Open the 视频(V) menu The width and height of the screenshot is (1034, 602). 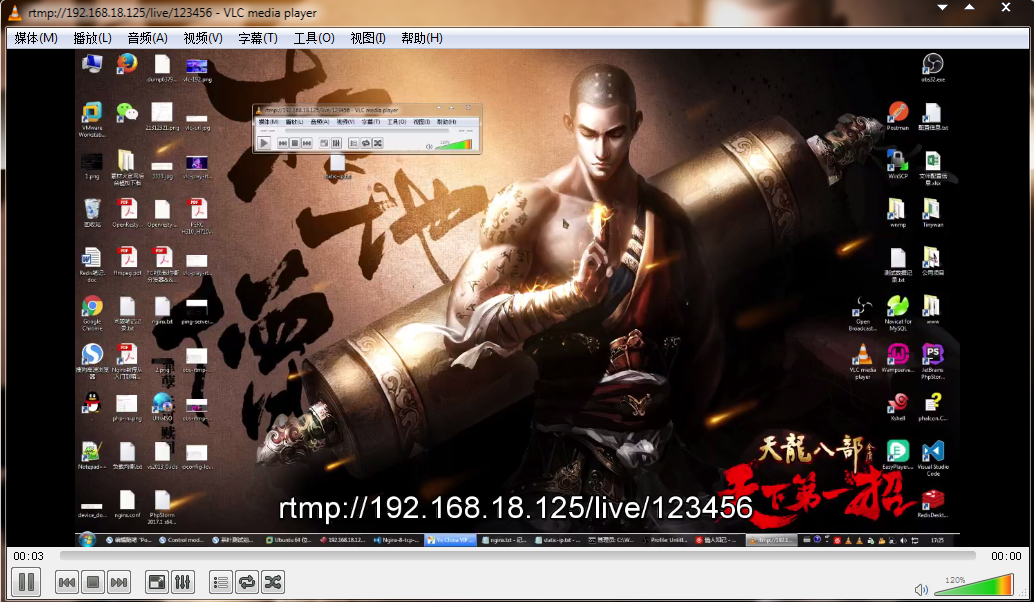202,38
